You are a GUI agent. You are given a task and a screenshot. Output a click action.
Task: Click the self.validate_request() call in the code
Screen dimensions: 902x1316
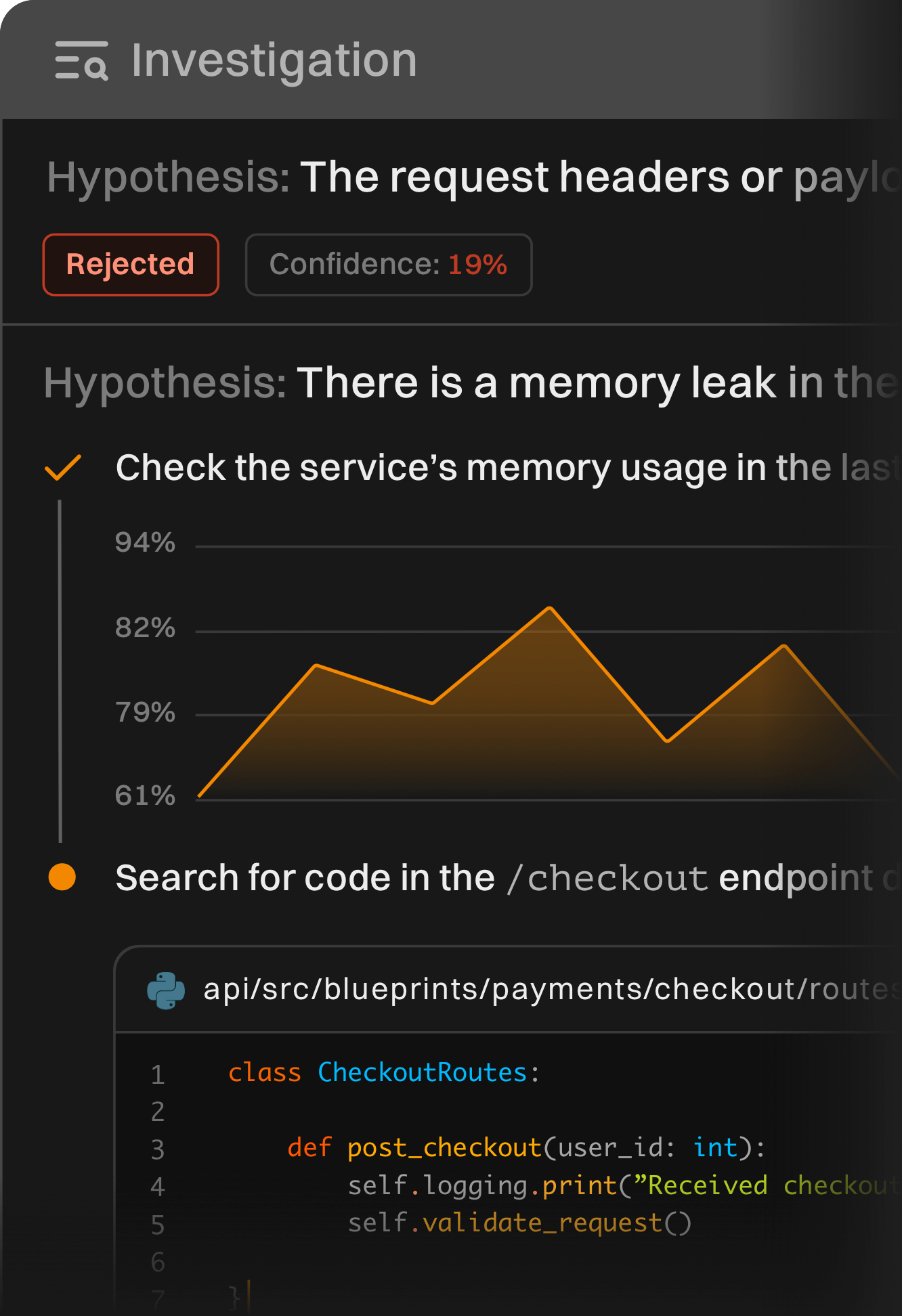pos(519,1224)
